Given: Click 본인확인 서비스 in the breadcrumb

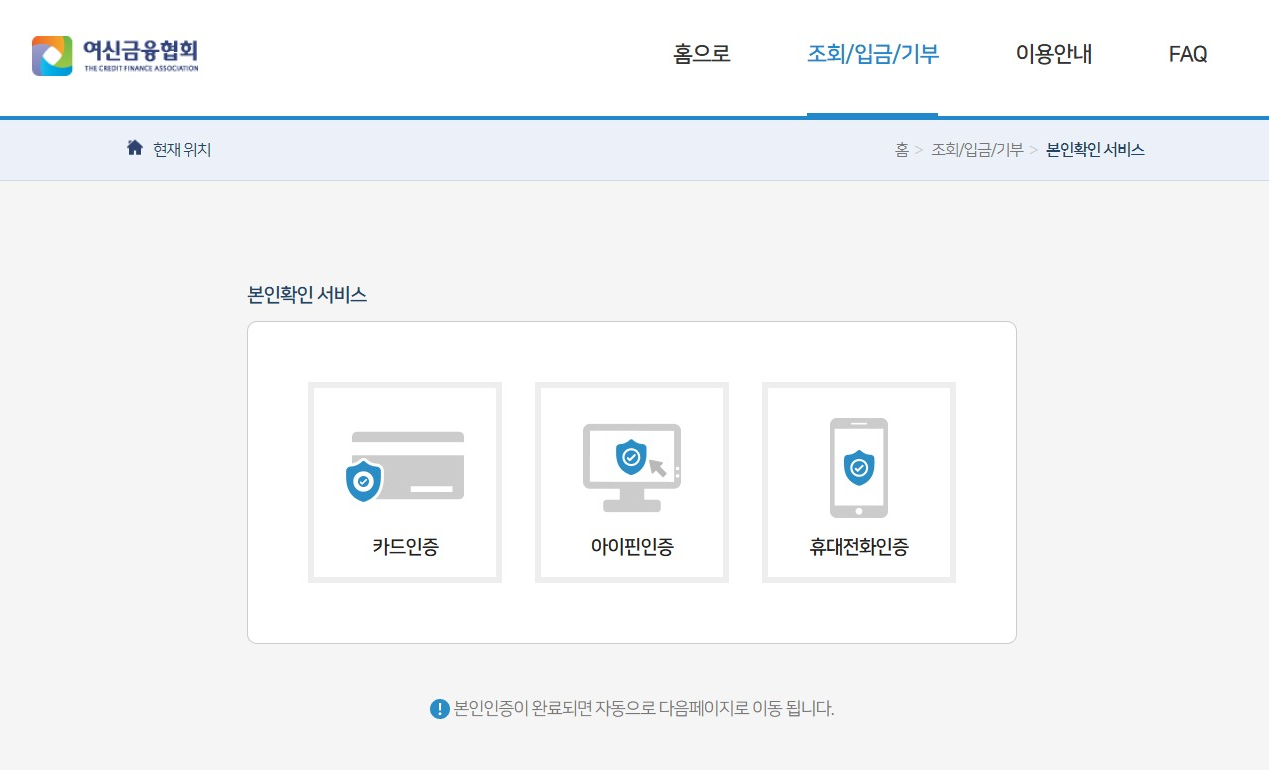Looking at the screenshot, I should tap(1095, 150).
